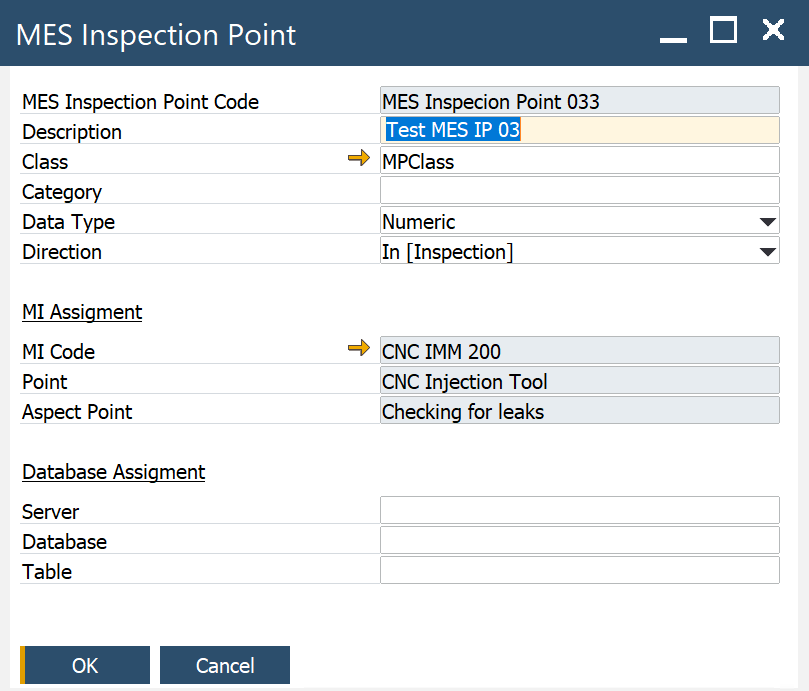Click the Table input field
Viewport: 809px width, 691px height.
[579, 571]
